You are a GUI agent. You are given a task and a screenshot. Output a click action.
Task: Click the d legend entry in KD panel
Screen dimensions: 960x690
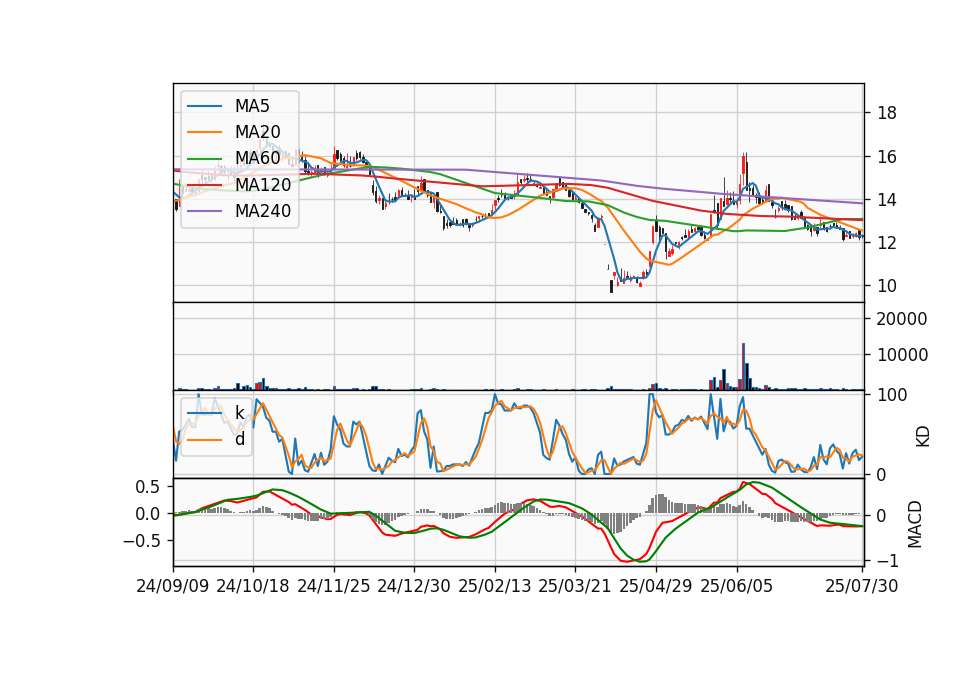[240, 439]
